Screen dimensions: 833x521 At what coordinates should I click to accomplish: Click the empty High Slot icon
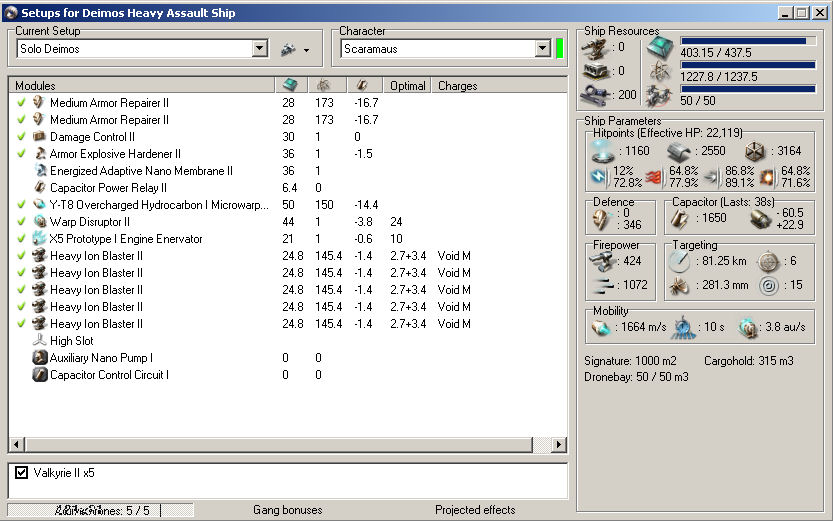click(x=40, y=341)
